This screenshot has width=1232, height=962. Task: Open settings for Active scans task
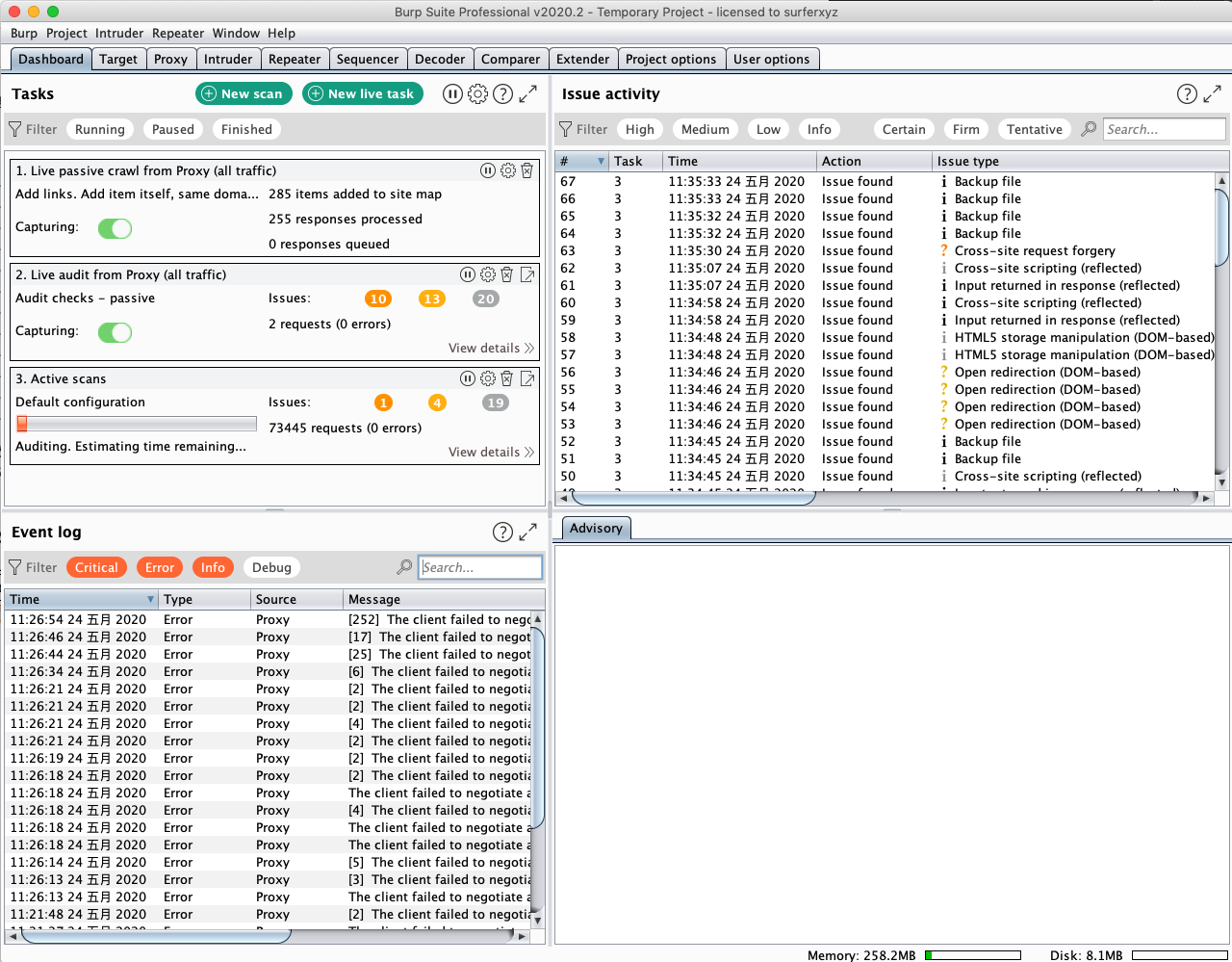coord(488,378)
